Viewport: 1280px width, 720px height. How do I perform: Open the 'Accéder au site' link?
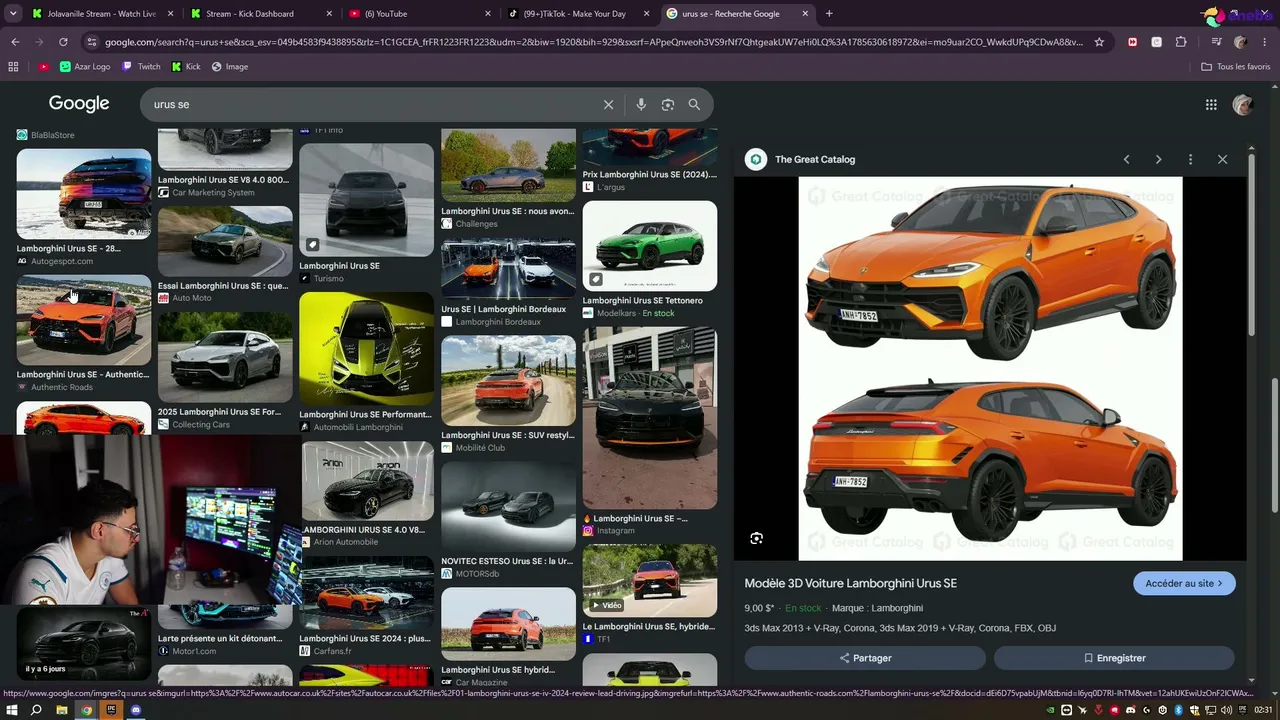coord(1184,583)
